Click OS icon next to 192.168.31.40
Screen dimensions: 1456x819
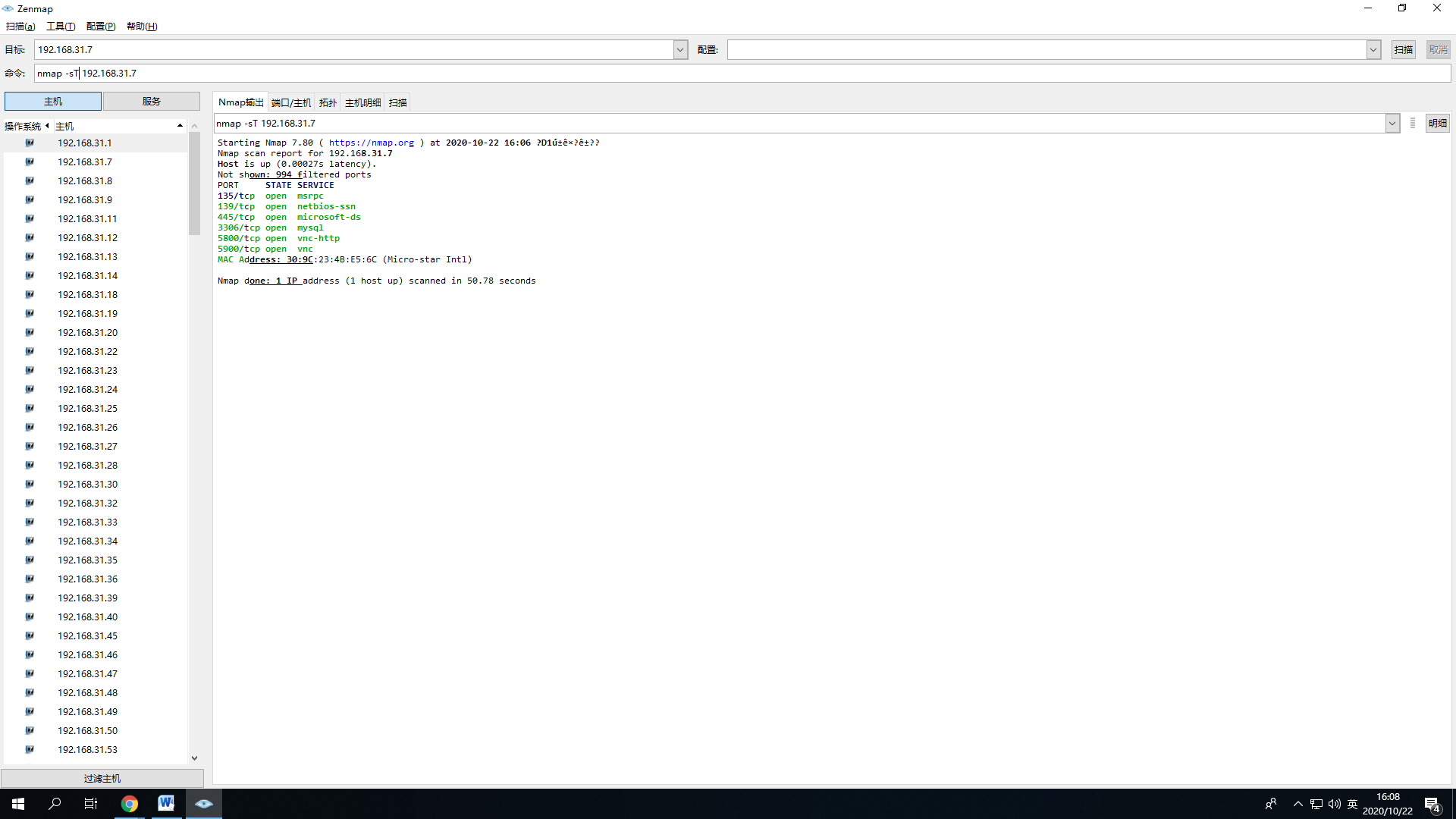click(x=30, y=617)
